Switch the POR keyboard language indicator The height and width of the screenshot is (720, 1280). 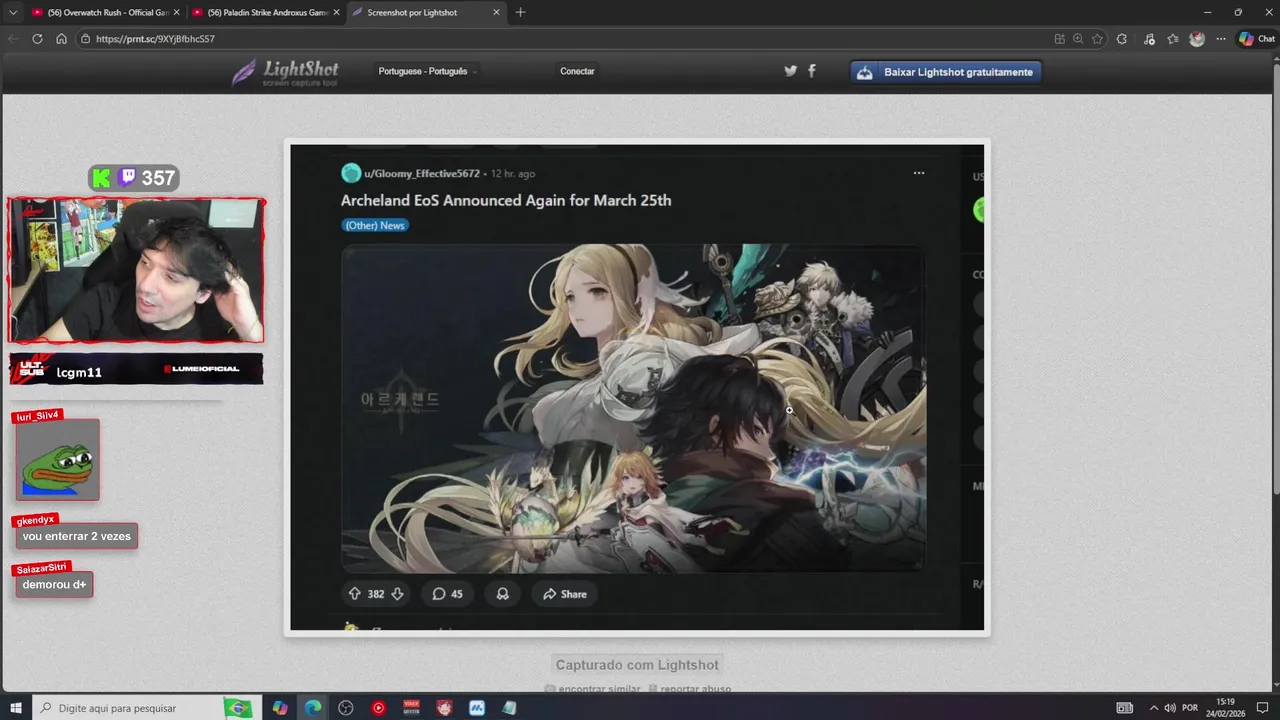[1190, 708]
